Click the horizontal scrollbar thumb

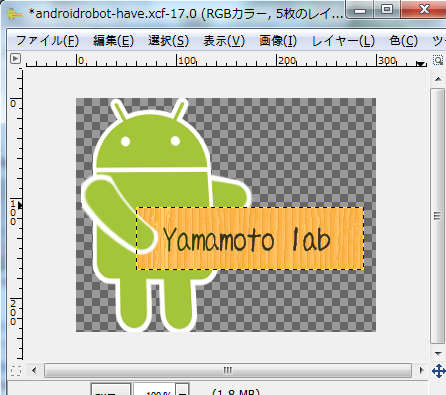tap(228, 370)
